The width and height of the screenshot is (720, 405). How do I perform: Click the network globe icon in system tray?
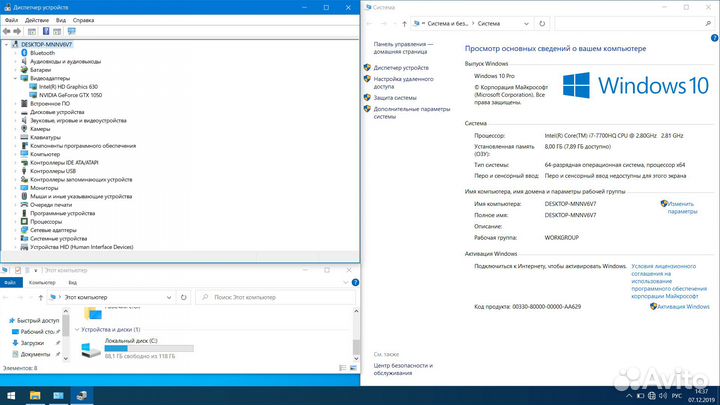pos(652,396)
